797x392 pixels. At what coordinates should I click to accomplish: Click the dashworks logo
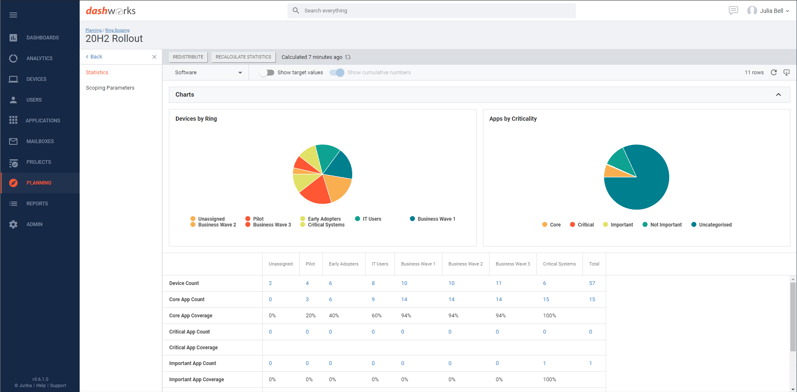[110, 11]
